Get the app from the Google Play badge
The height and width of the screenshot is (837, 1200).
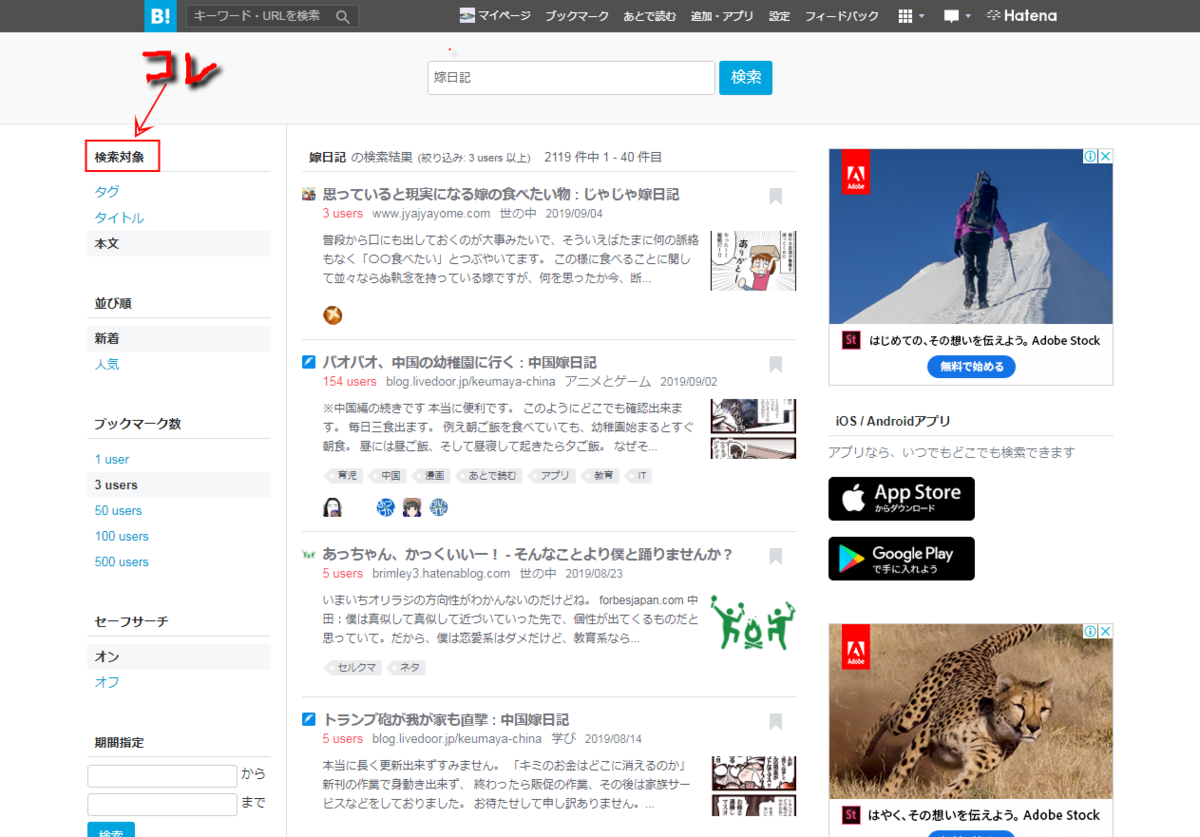pyautogui.click(x=901, y=558)
